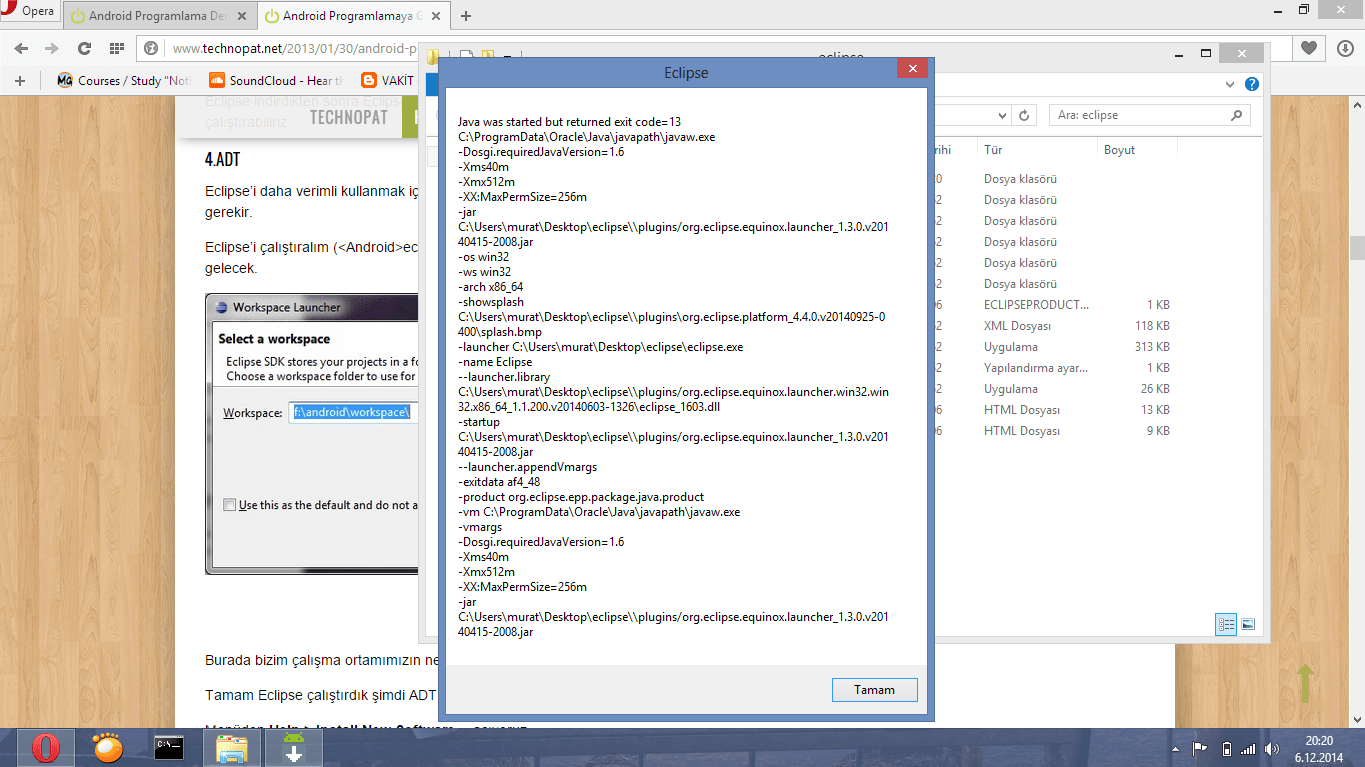This screenshot has width=1365, height=767.
Task: Click the '313 KB' size cell
Action: click(x=1153, y=347)
